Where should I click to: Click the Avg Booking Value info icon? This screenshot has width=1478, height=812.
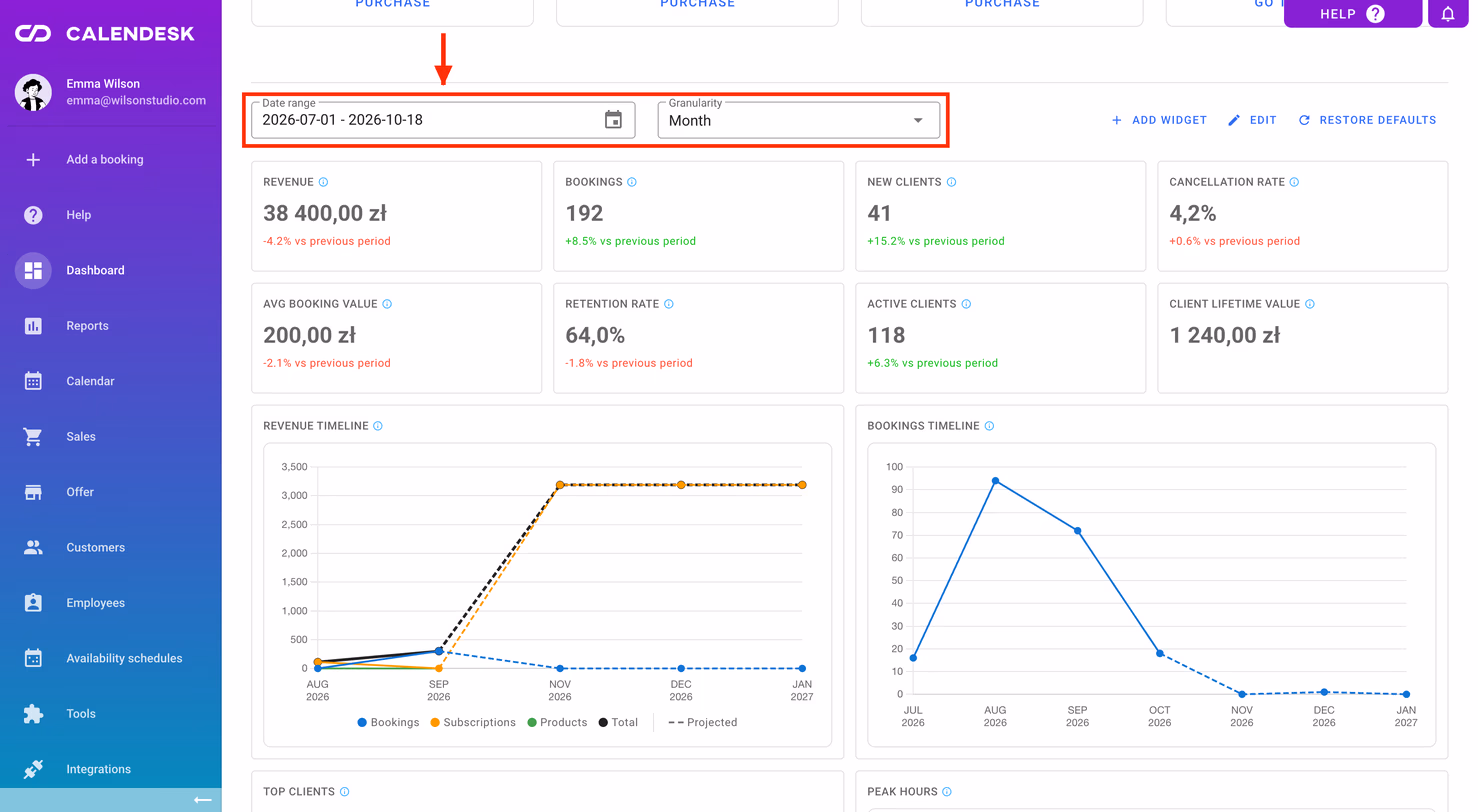[387, 304]
